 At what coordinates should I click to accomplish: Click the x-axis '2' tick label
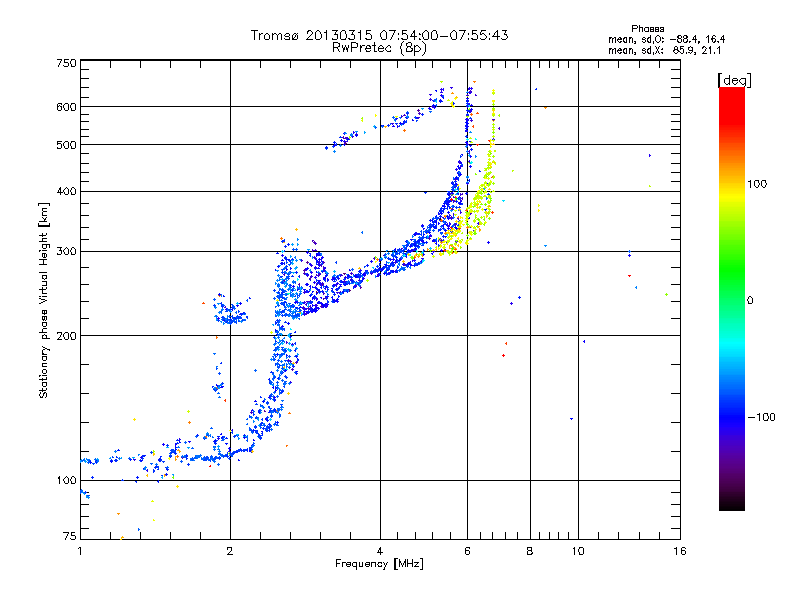coord(230,551)
